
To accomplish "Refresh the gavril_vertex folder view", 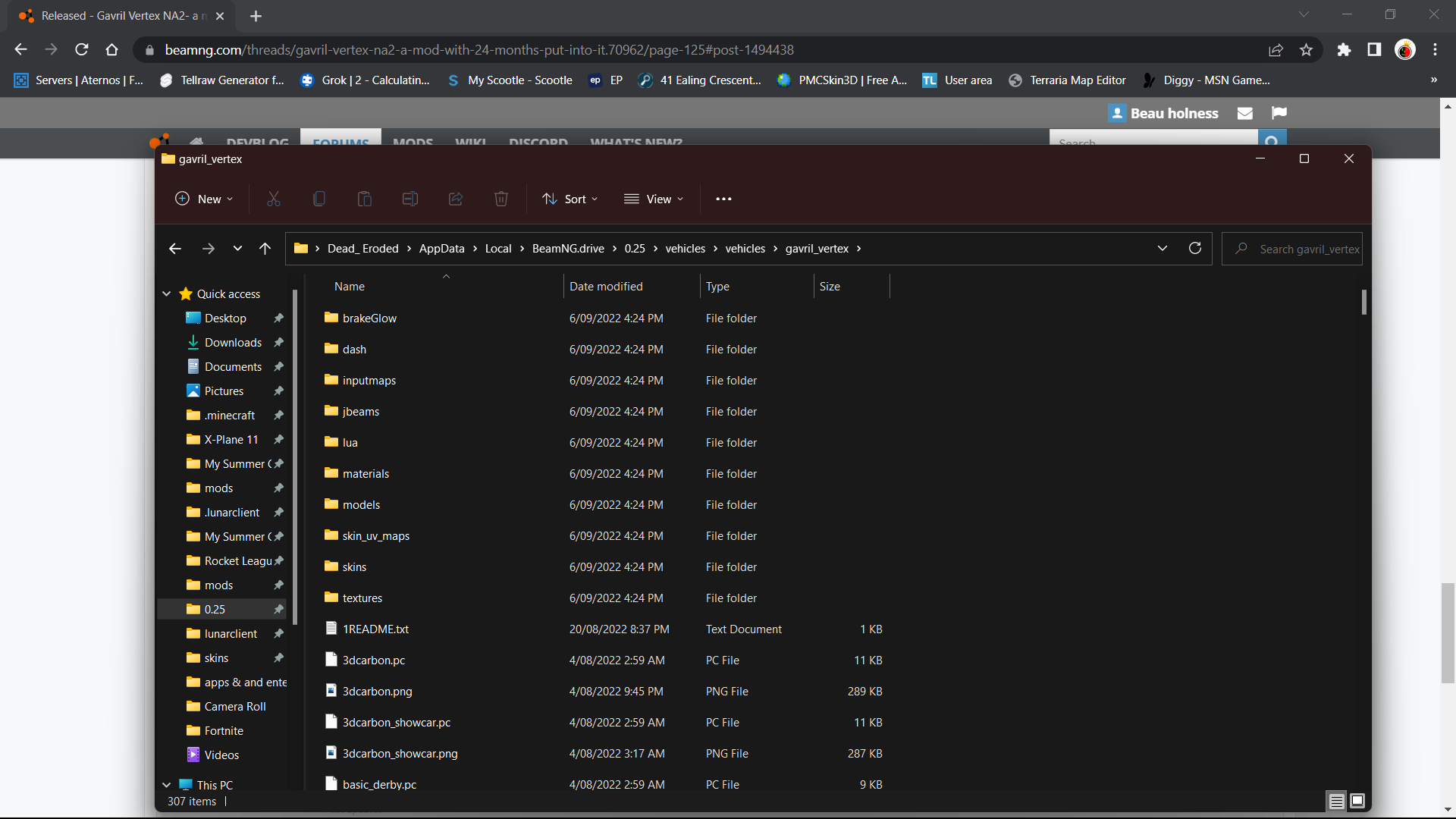I will (1195, 249).
